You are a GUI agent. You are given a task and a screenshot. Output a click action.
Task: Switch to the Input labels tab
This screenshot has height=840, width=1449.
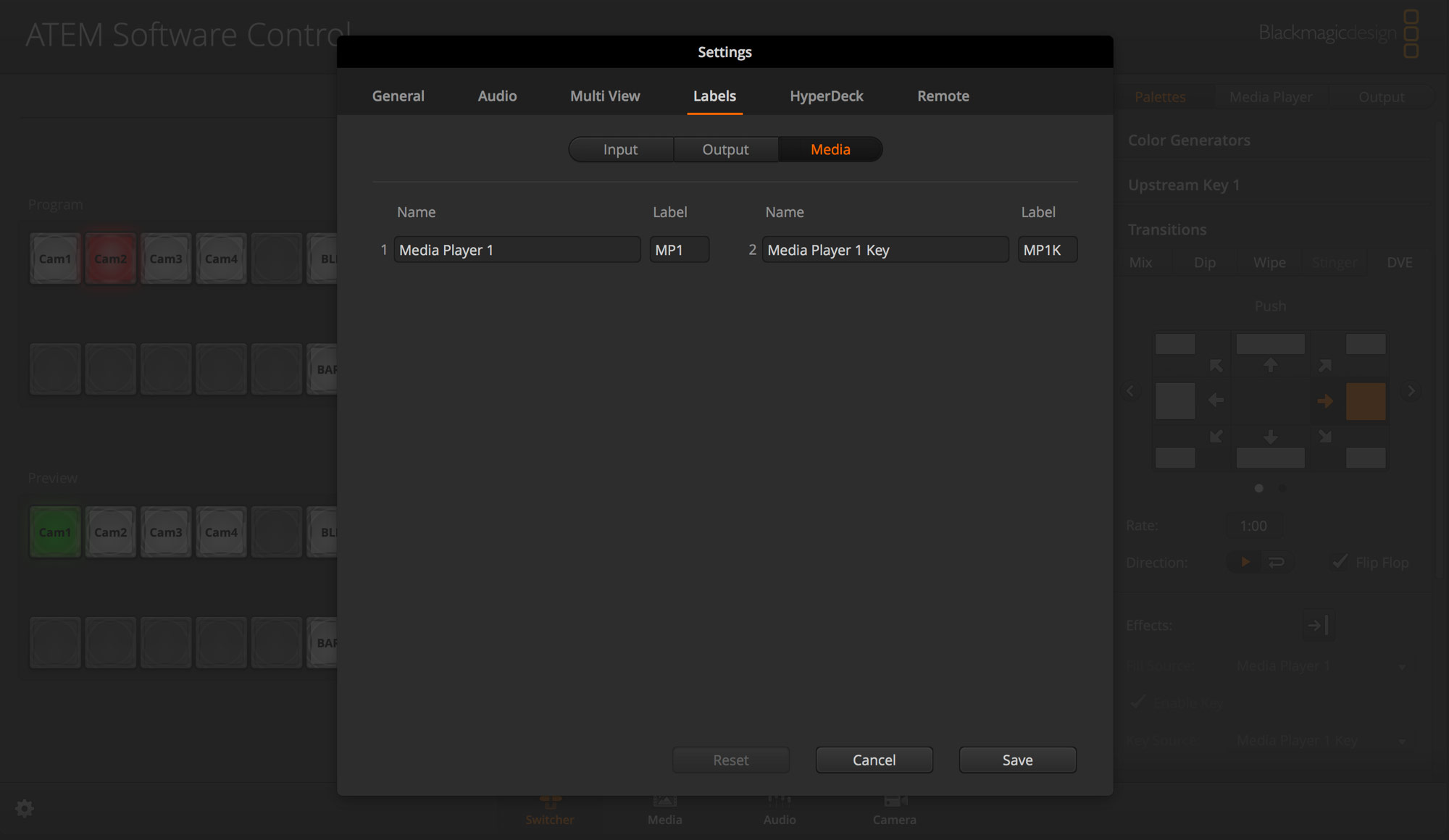(620, 149)
